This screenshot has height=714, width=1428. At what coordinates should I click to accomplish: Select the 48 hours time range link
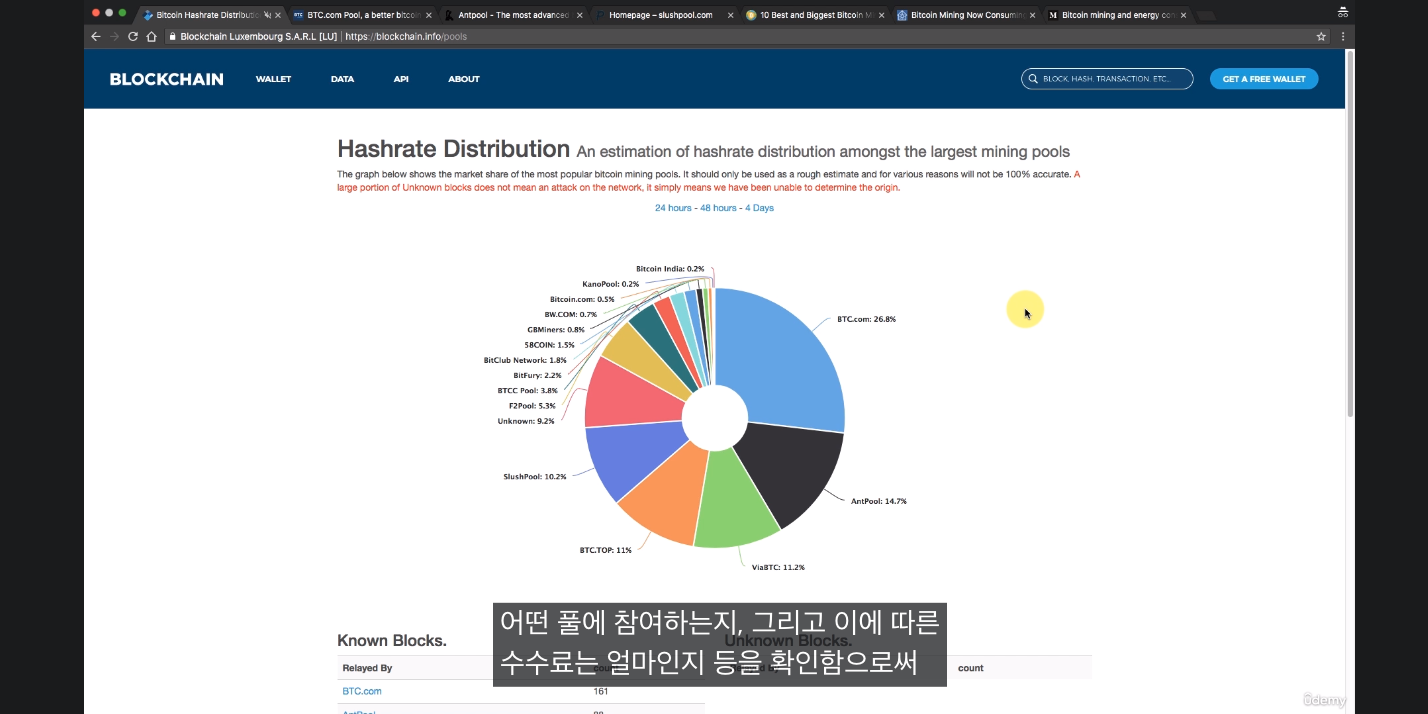pos(718,208)
